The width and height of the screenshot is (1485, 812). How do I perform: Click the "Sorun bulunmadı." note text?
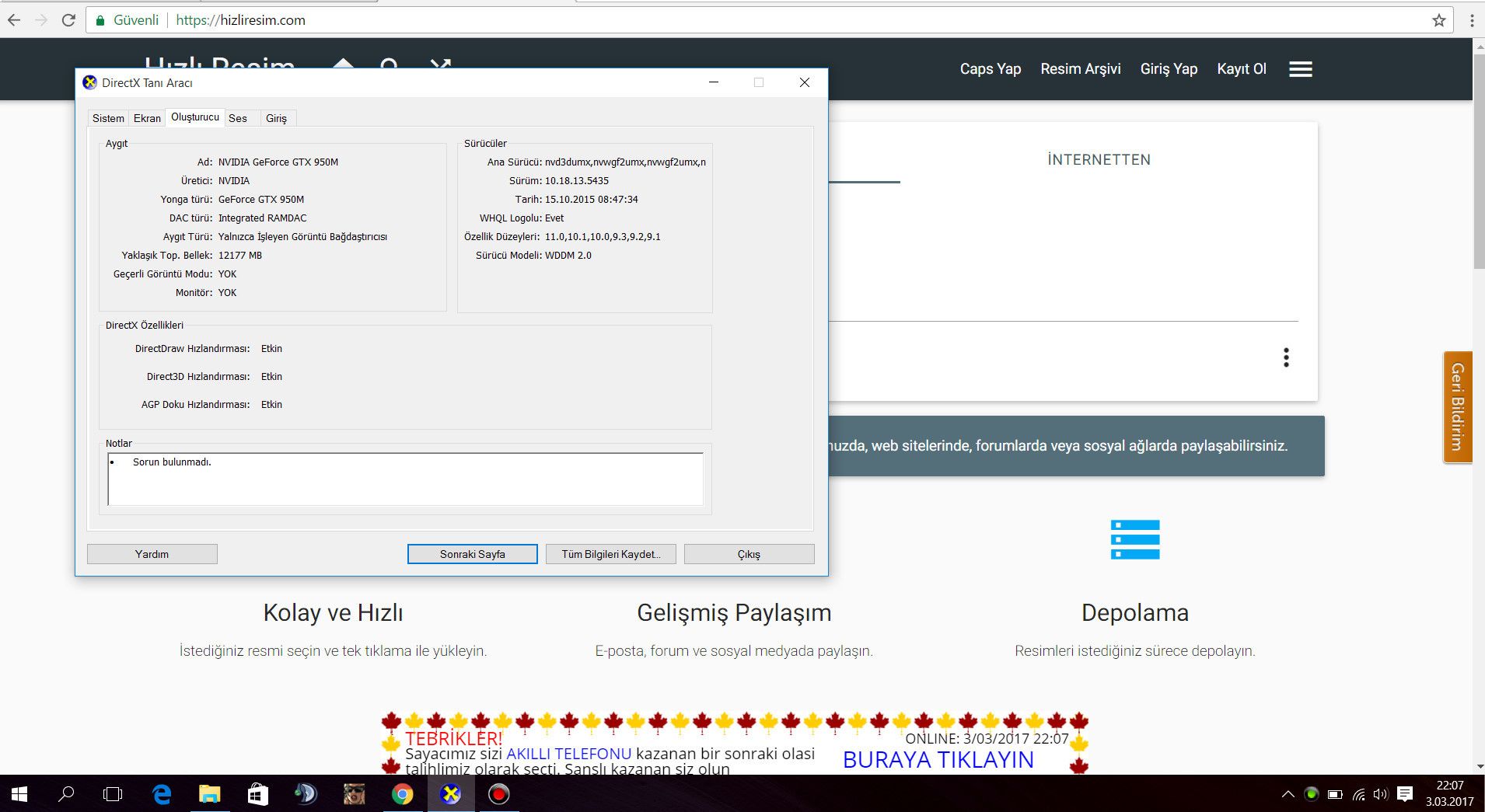coord(172,462)
